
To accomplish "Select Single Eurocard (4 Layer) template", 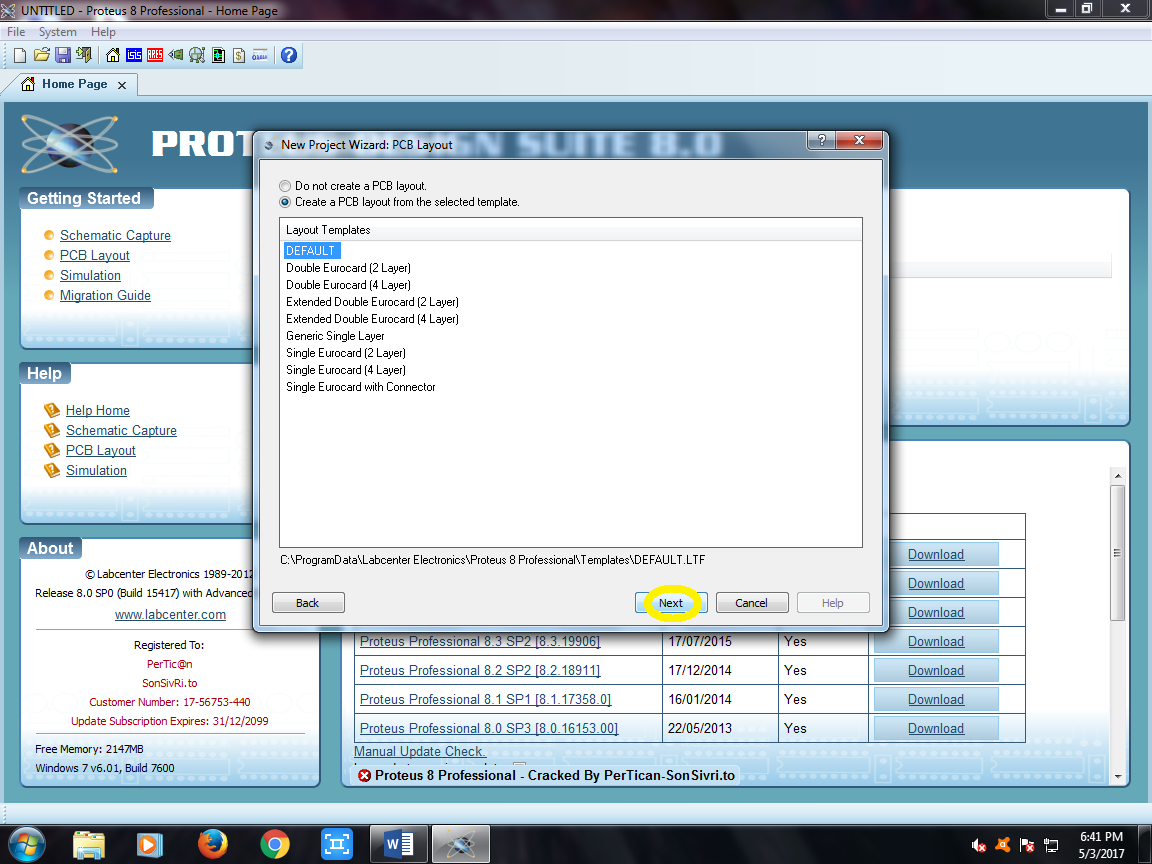I will pyautogui.click(x=346, y=370).
